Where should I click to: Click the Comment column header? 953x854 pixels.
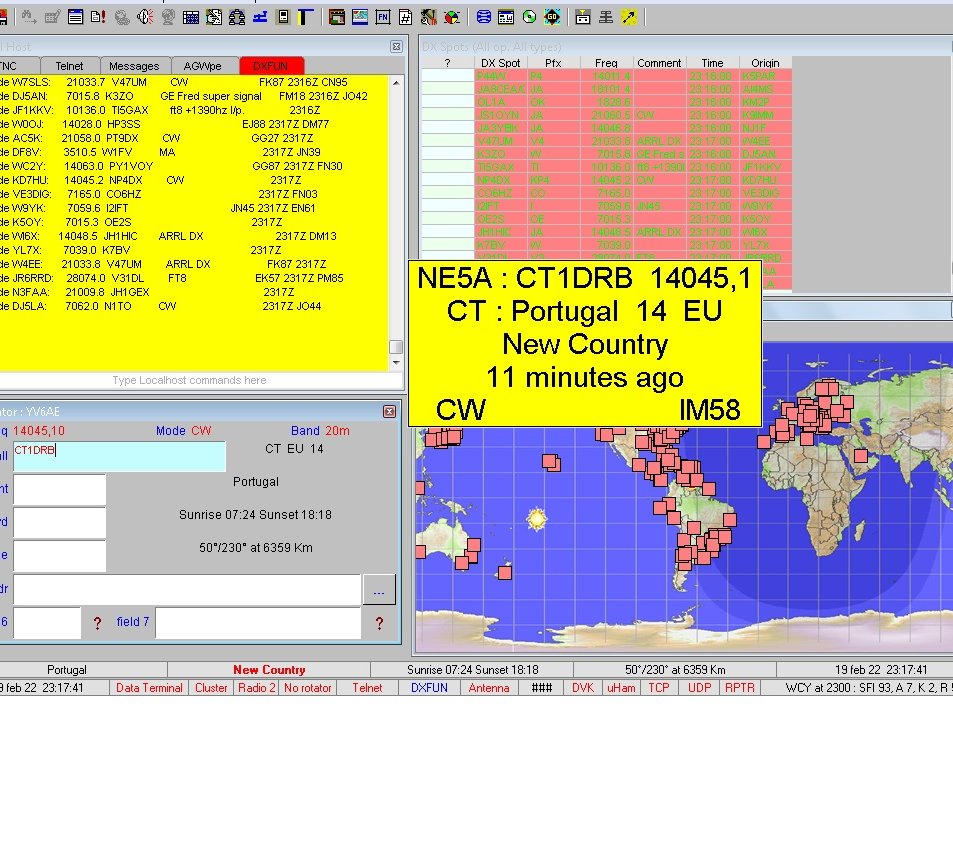[659, 63]
